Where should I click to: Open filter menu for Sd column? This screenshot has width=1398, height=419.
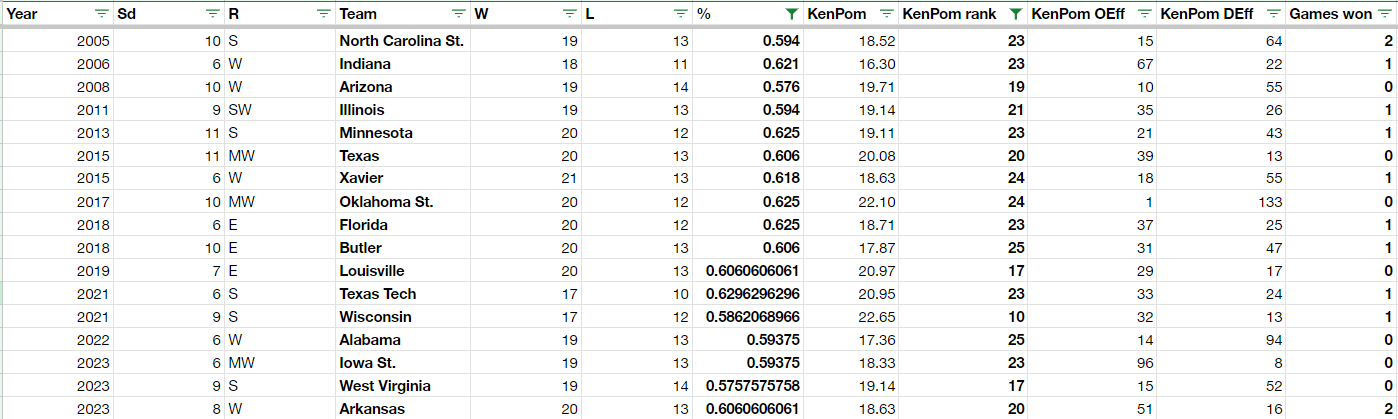212,14
